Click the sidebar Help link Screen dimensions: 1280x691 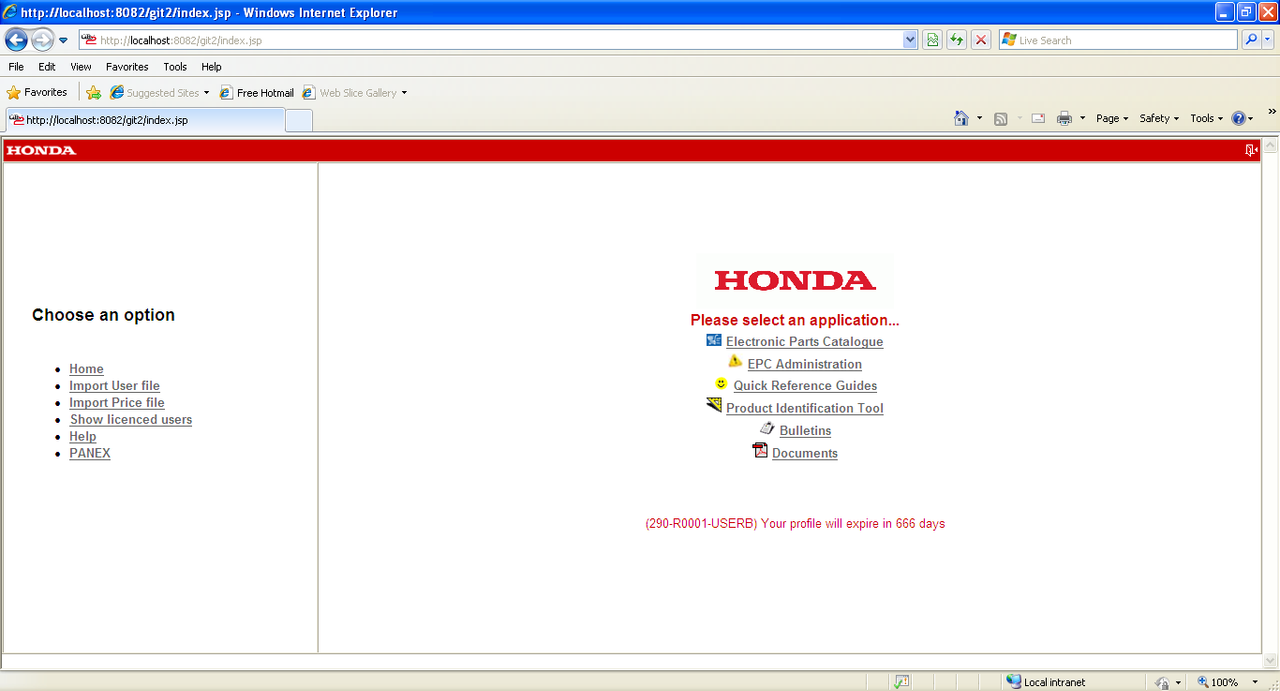point(83,437)
